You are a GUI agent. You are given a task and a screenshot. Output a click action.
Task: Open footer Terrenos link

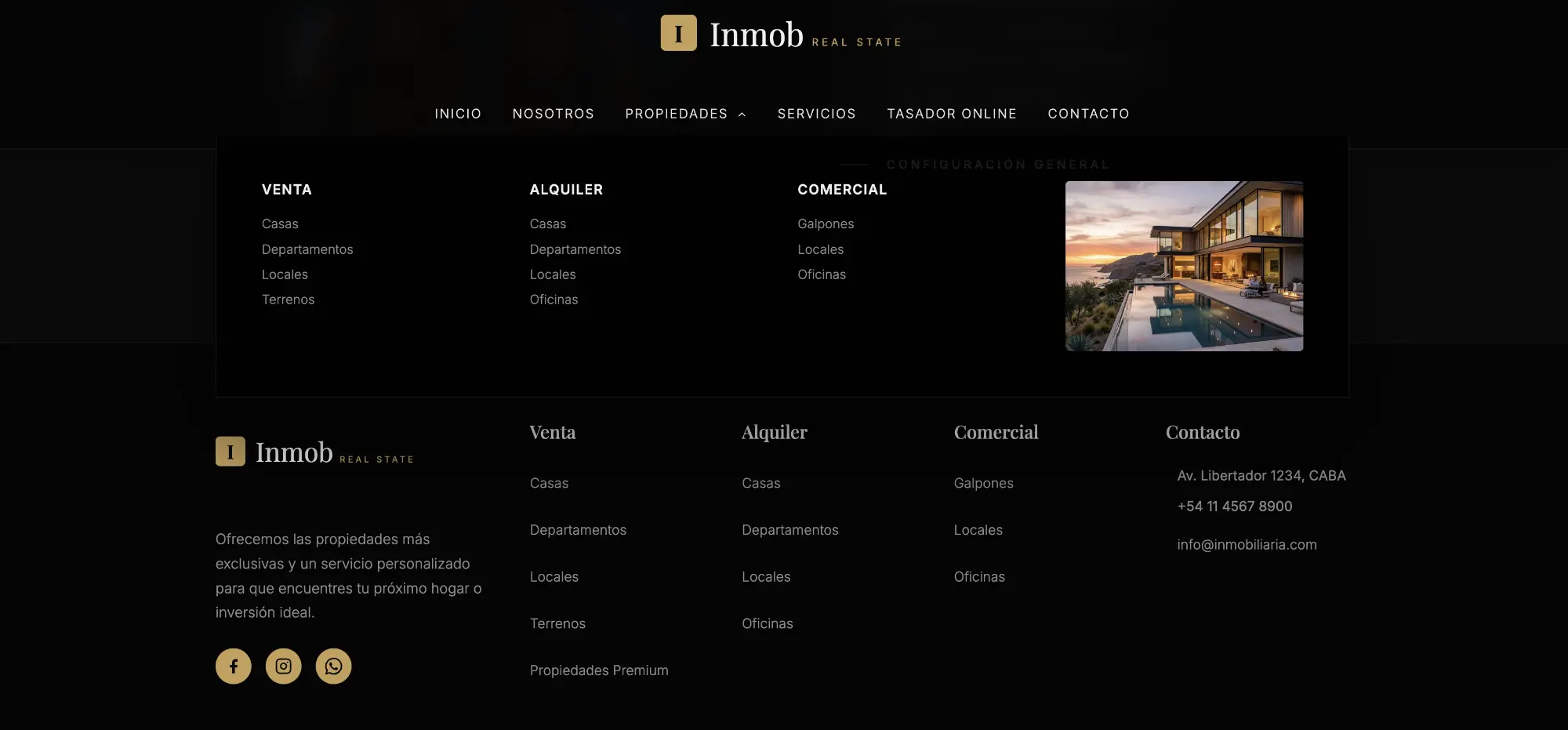click(557, 623)
